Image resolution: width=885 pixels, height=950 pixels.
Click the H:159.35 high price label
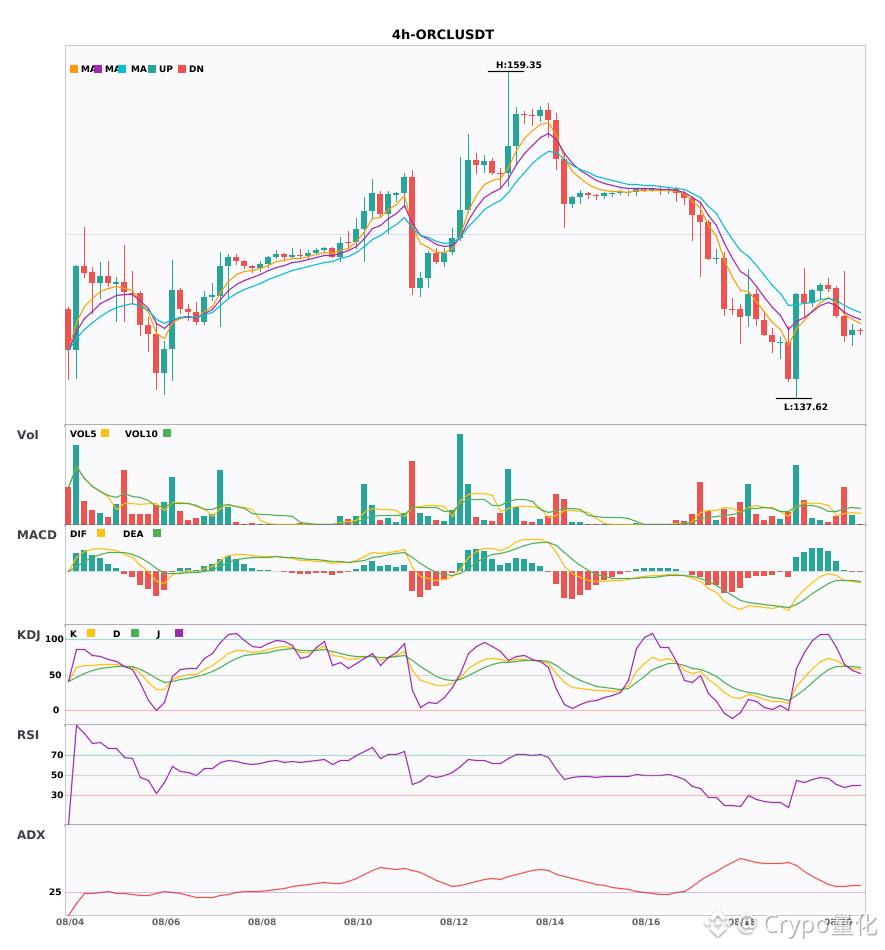pos(519,65)
